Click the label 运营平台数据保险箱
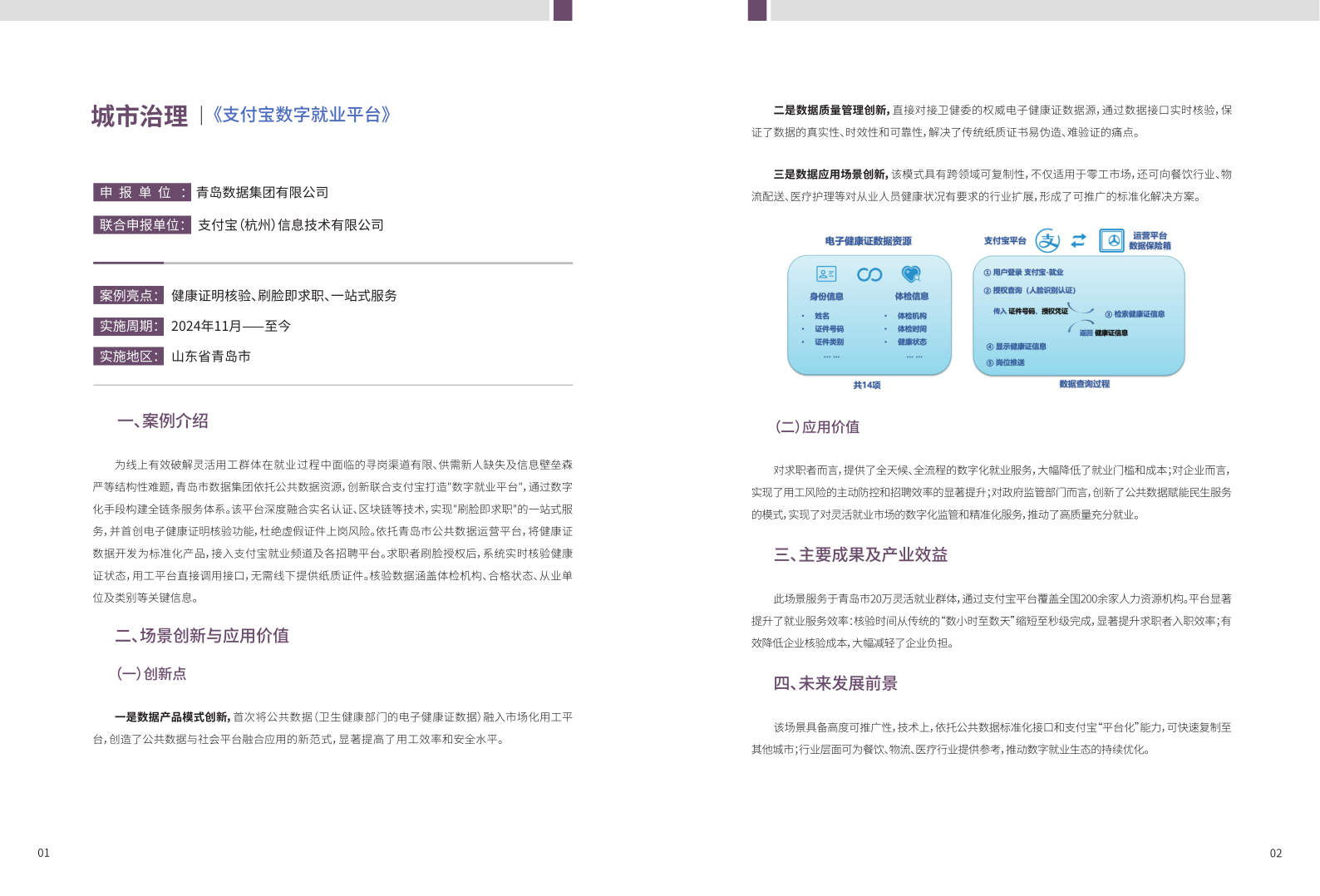The width and height of the screenshot is (1320, 896). pyautogui.click(x=1150, y=241)
